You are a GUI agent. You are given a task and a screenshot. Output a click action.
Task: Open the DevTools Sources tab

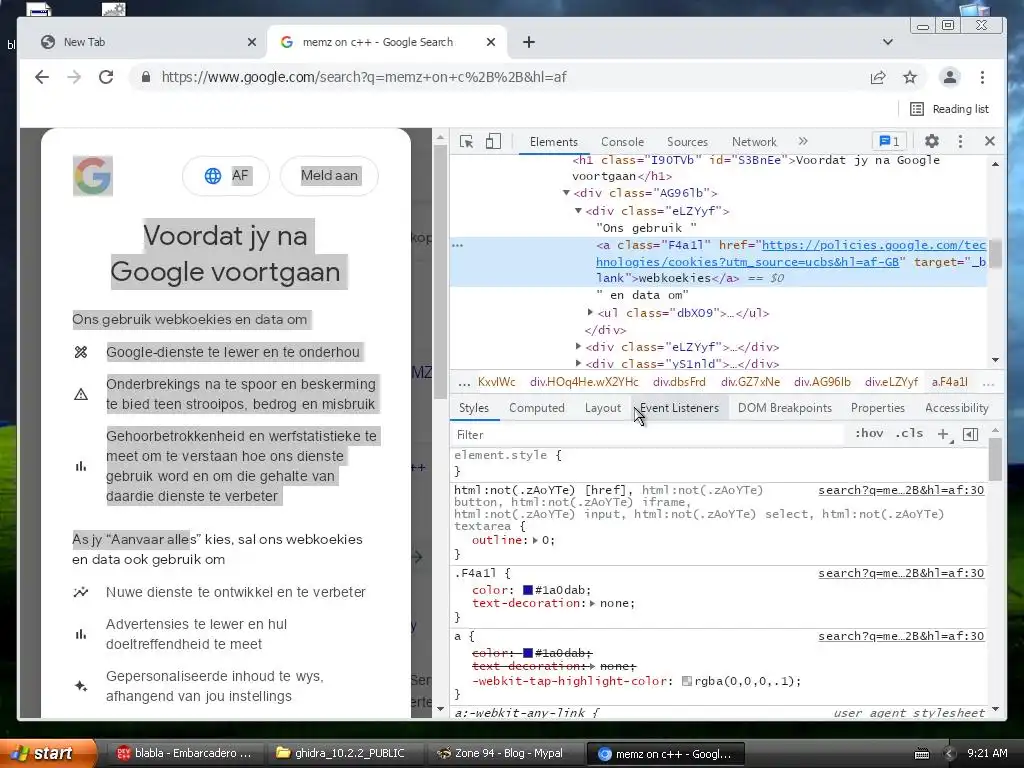click(x=687, y=142)
